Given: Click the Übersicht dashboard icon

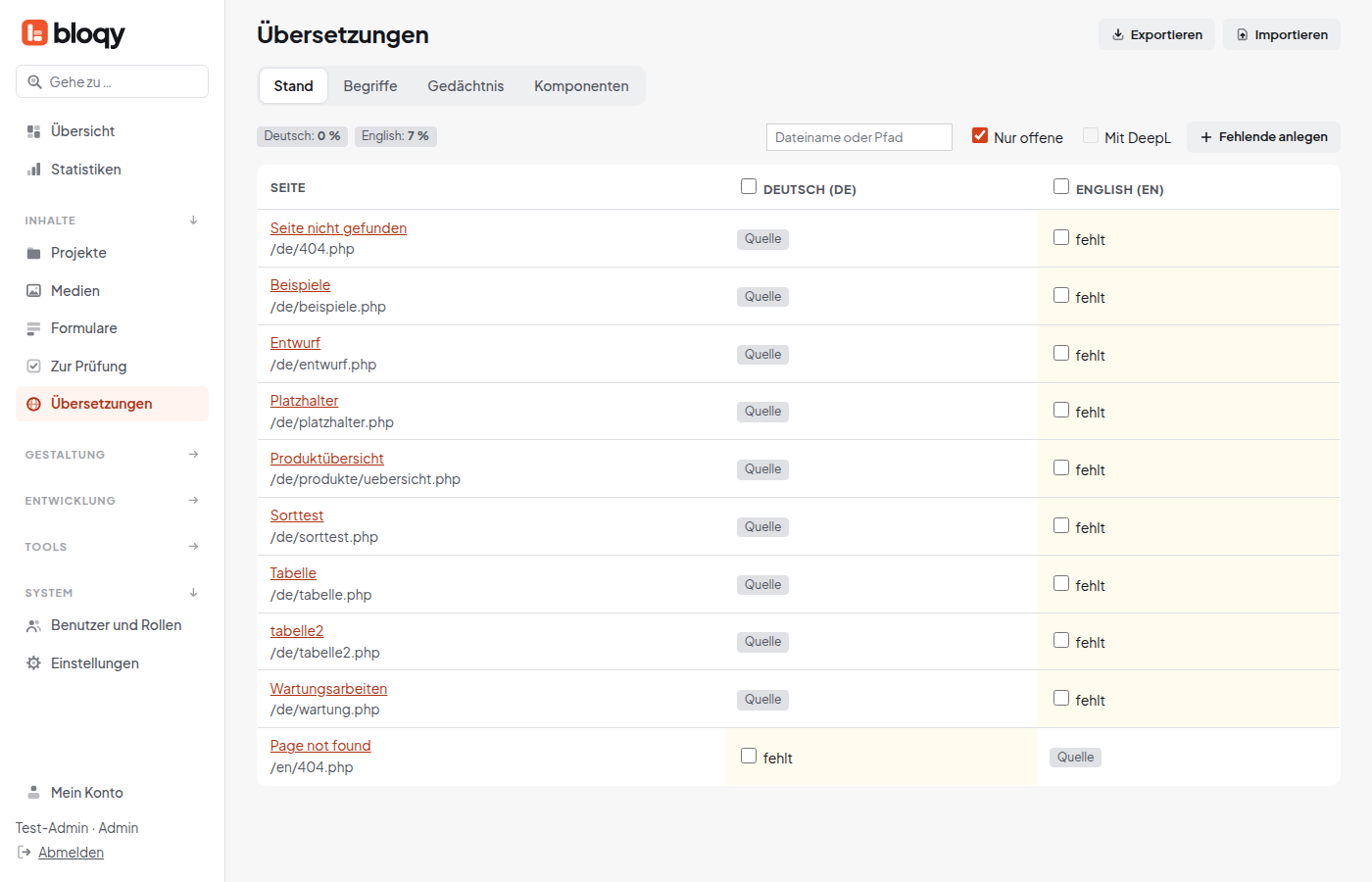Looking at the screenshot, I should [x=33, y=131].
